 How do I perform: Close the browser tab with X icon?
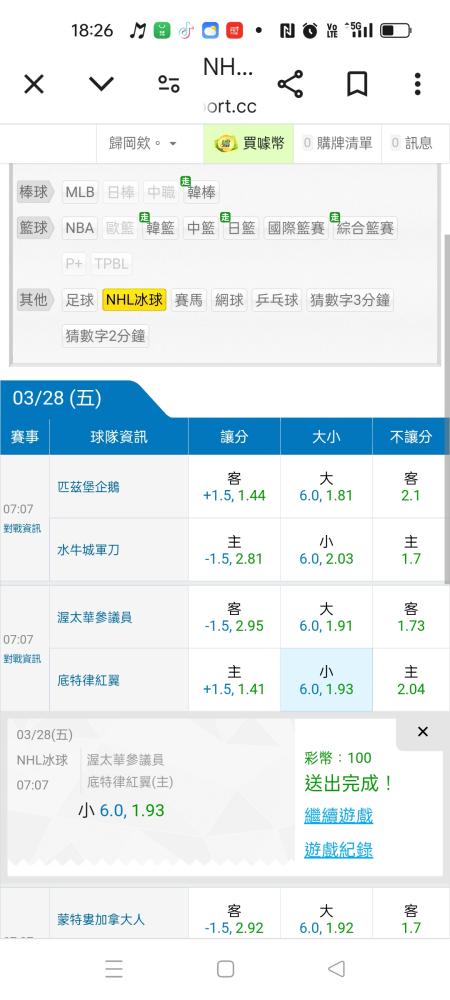(x=34, y=84)
